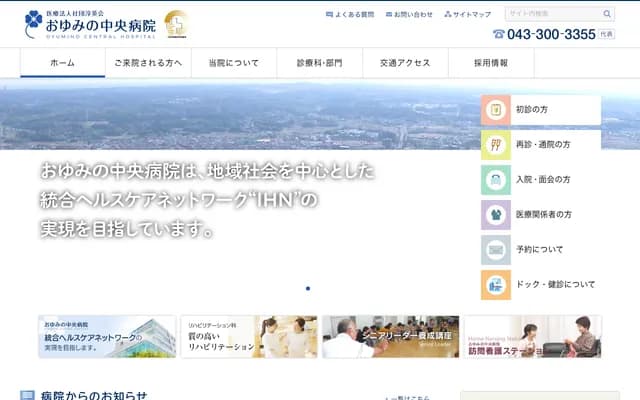This screenshot has height=400, width=640.
Task: Open the 訪問看護ステーション banner
Action: click(x=532, y=337)
